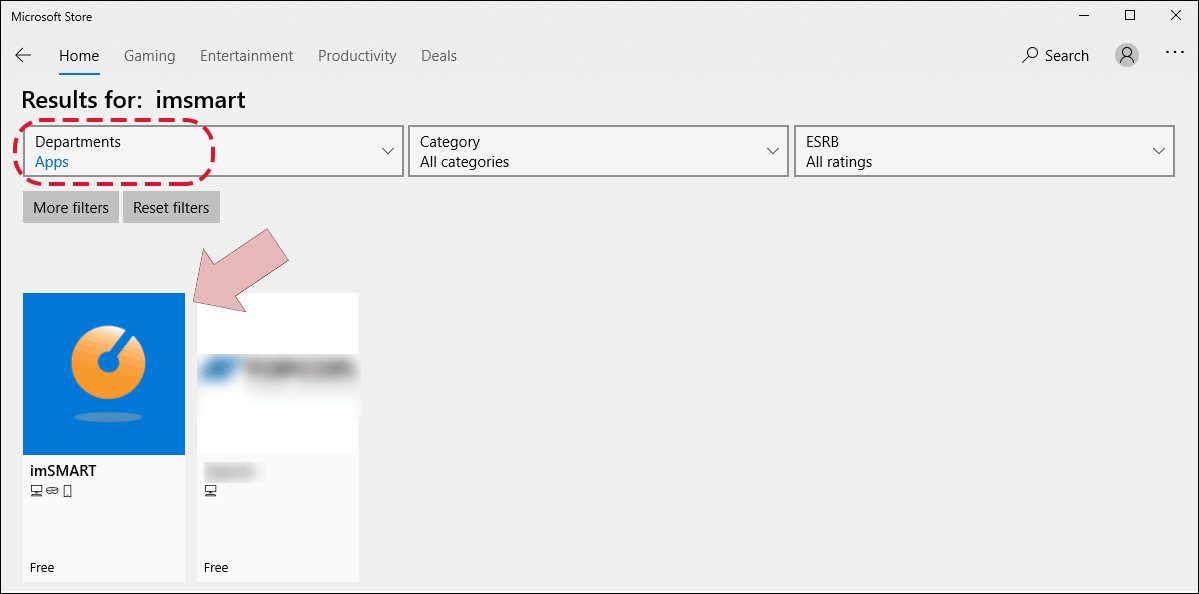This screenshot has width=1199, height=594.
Task: Click the More filters button
Action: point(71,207)
